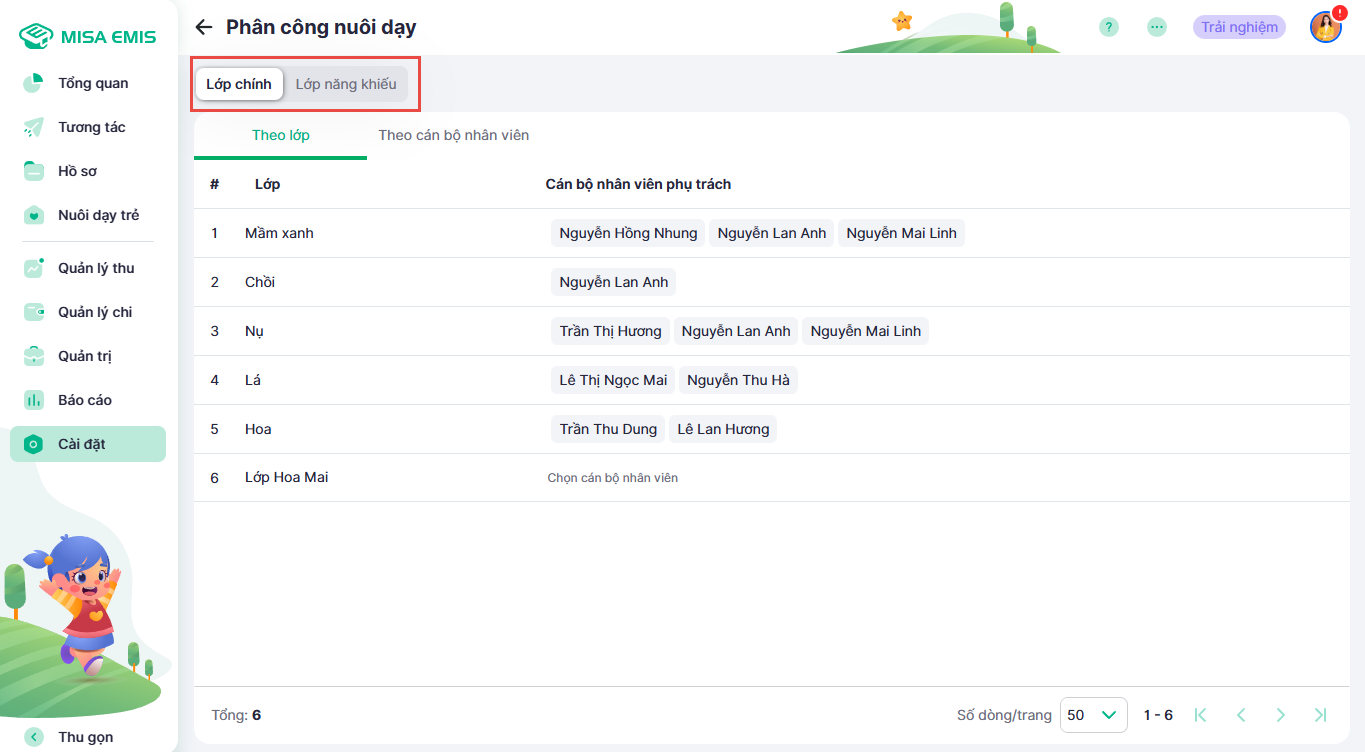The height and width of the screenshot is (752, 1365).
Task: Switch to Lớp chính toggle
Action: [239, 84]
